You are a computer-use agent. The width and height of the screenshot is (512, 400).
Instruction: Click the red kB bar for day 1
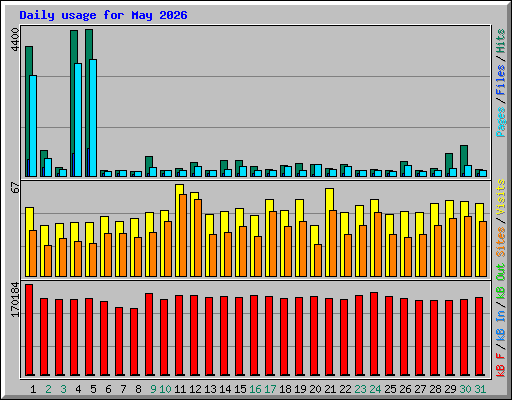29,330
